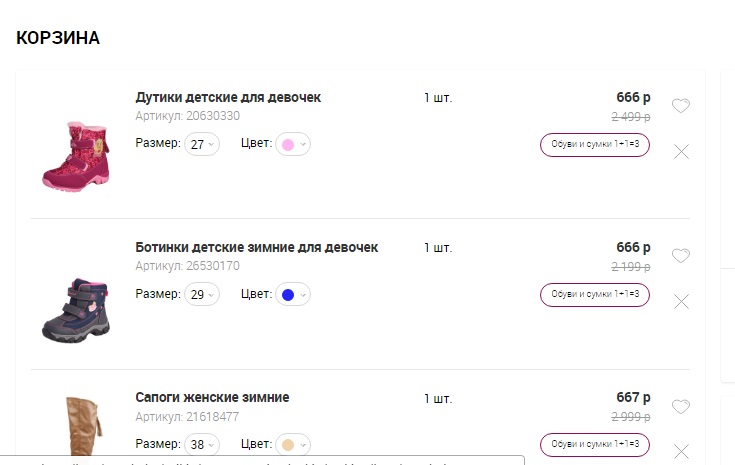Open beige color selector for Сапоги
Screen dimensions: 735x465
pyautogui.click(x=293, y=445)
